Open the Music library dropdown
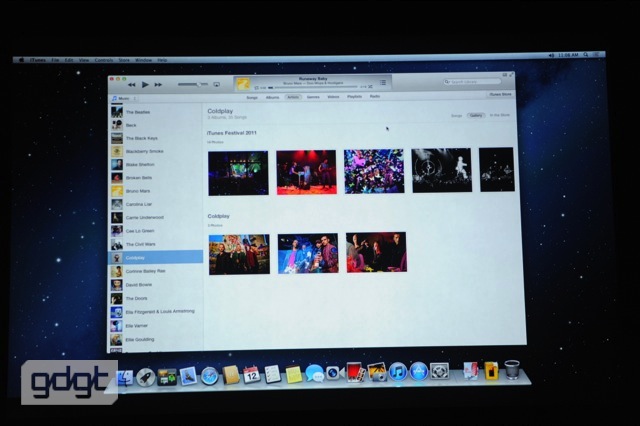Viewport: 640px width, 426px height. pyautogui.click(x=124, y=98)
